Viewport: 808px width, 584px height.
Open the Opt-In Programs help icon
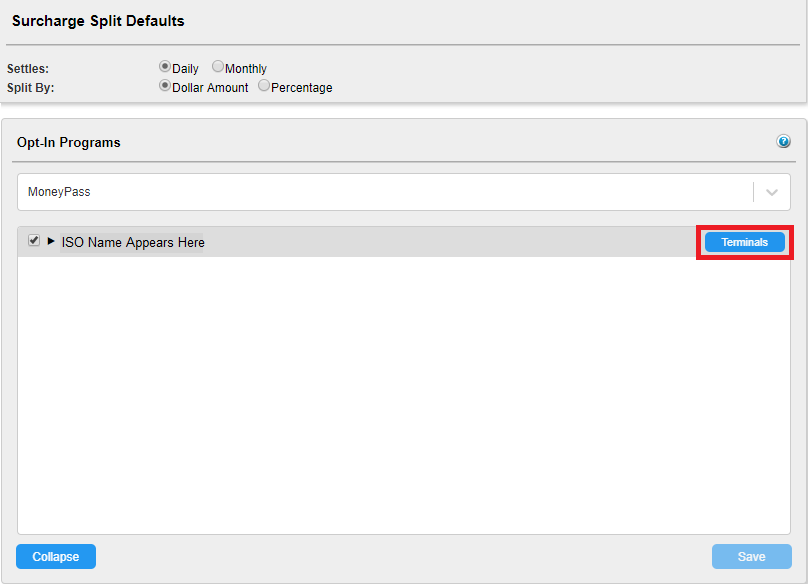[x=783, y=141]
